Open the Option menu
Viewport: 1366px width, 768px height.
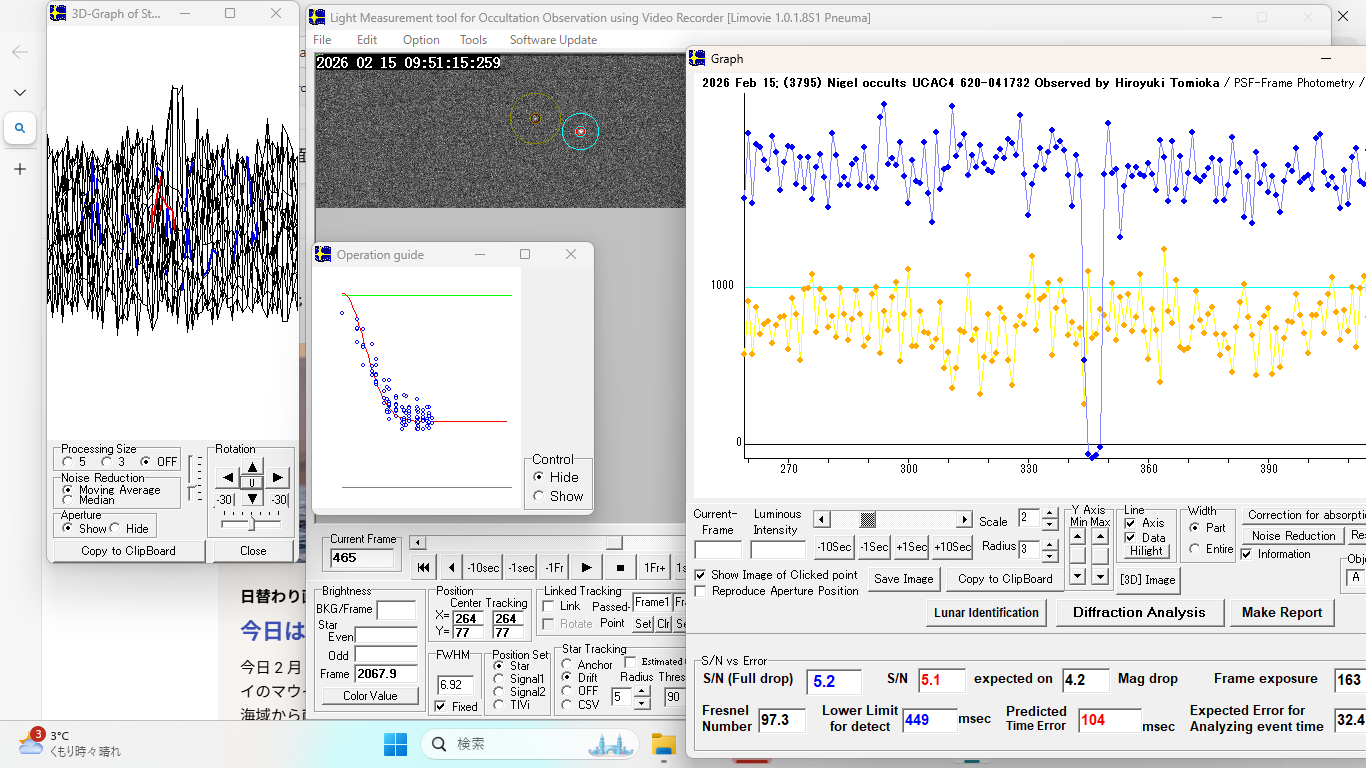click(421, 40)
